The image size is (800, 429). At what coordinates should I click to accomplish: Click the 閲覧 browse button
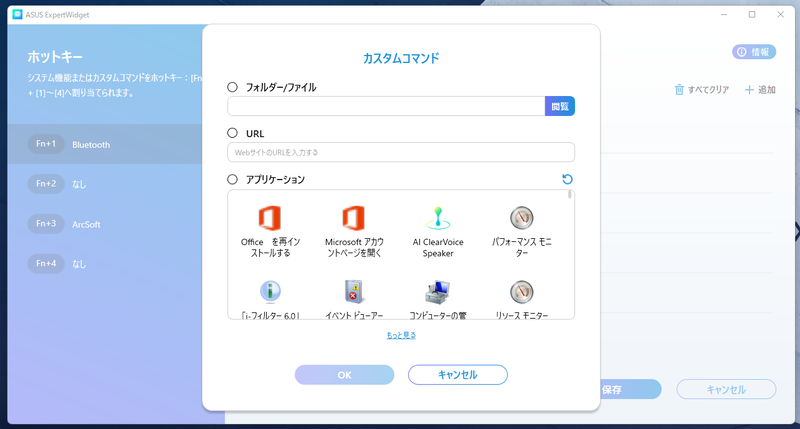pyautogui.click(x=560, y=106)
